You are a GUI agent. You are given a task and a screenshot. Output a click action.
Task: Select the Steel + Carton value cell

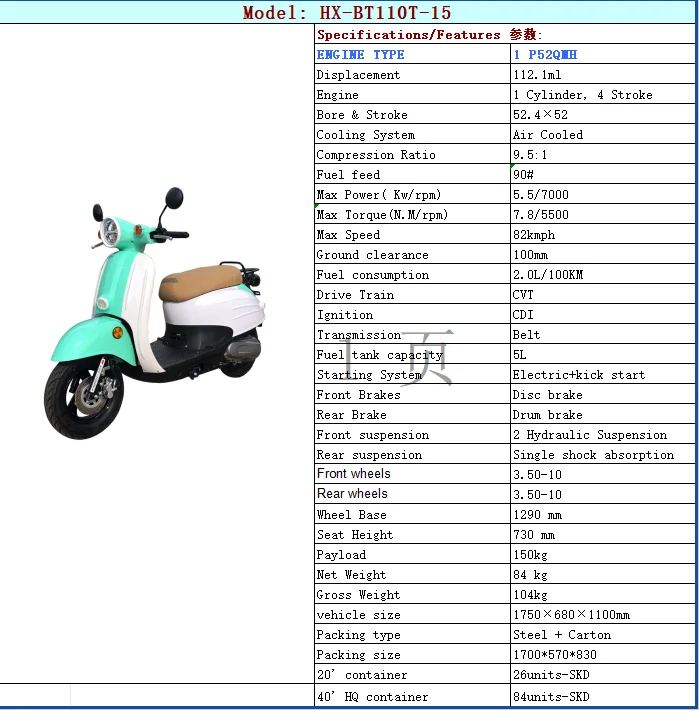(x=603, y=635)
